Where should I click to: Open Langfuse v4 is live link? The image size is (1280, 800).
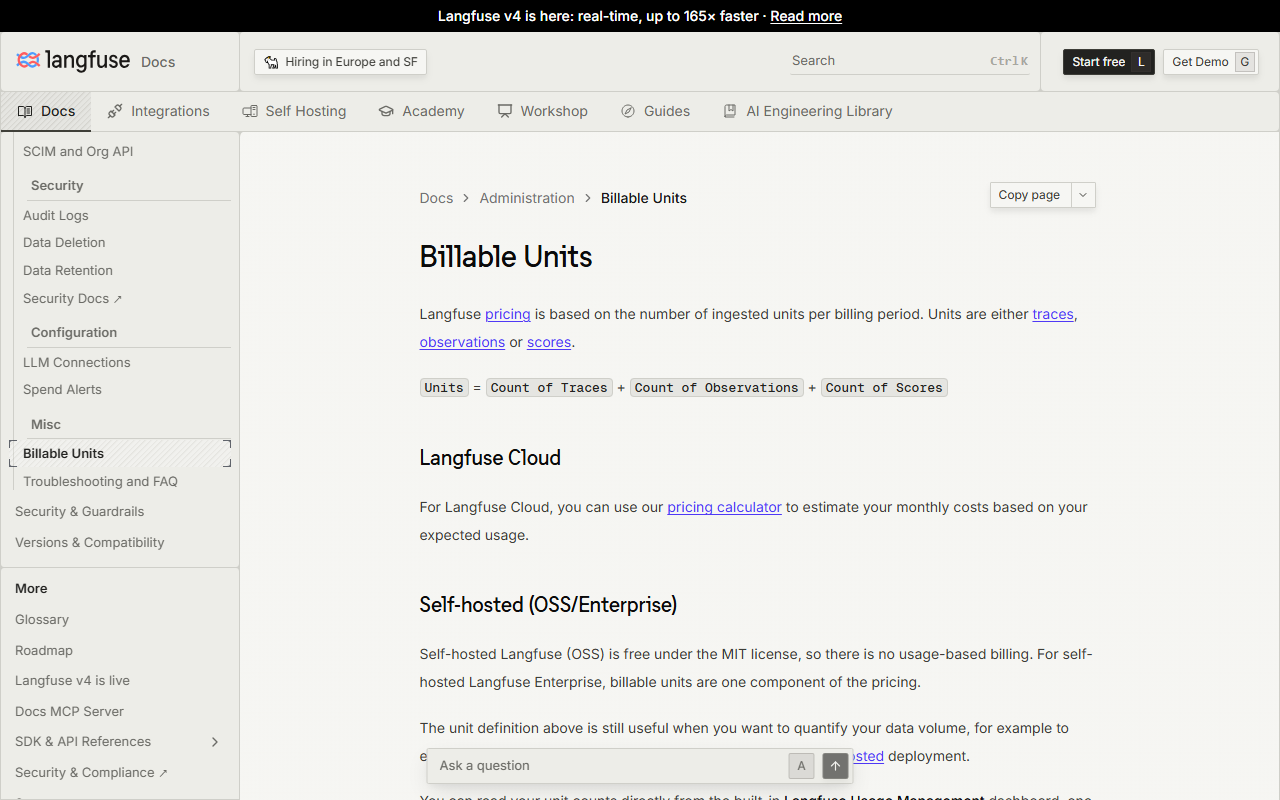pyautogui.click(x=72, y=680)
